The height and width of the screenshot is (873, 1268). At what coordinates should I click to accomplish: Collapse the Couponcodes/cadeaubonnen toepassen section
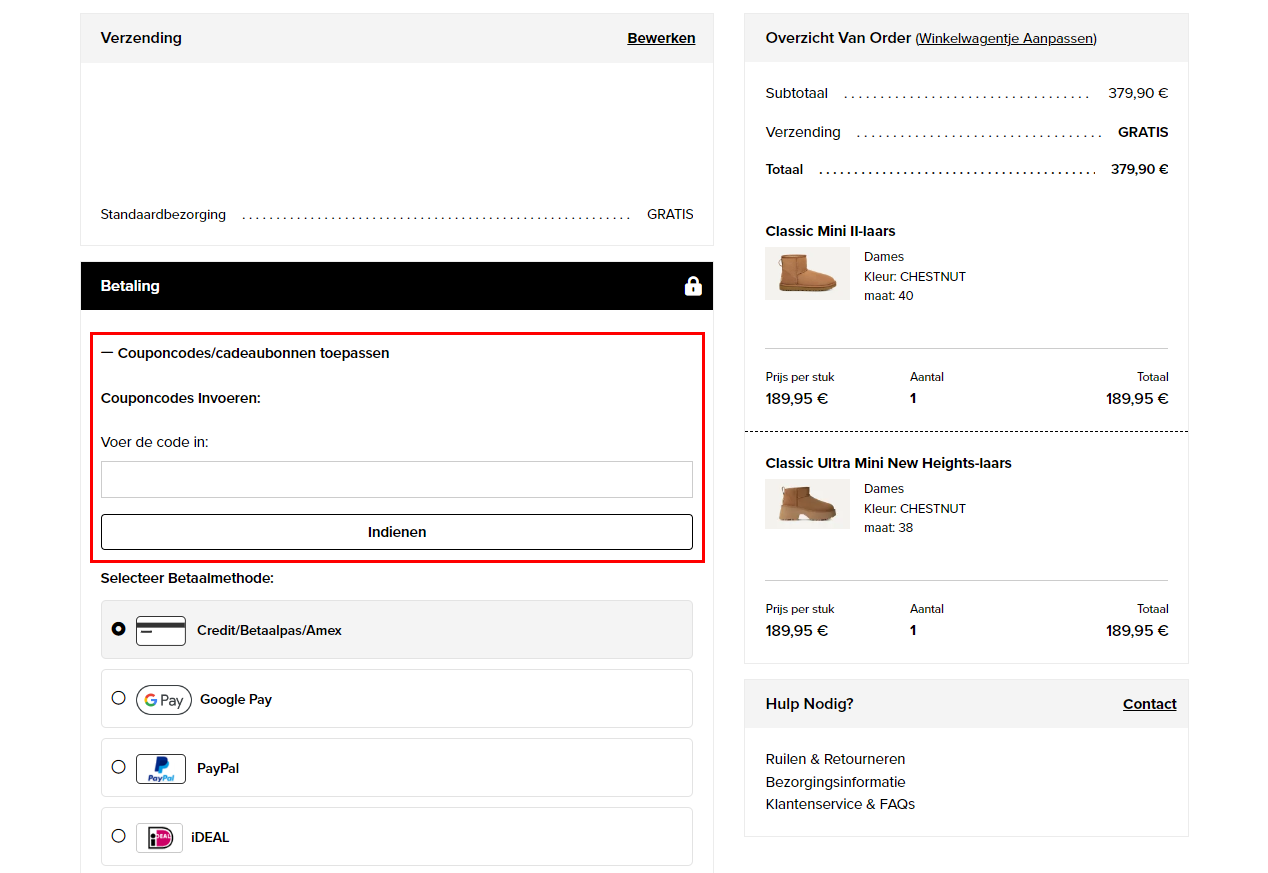pos(245,353)
